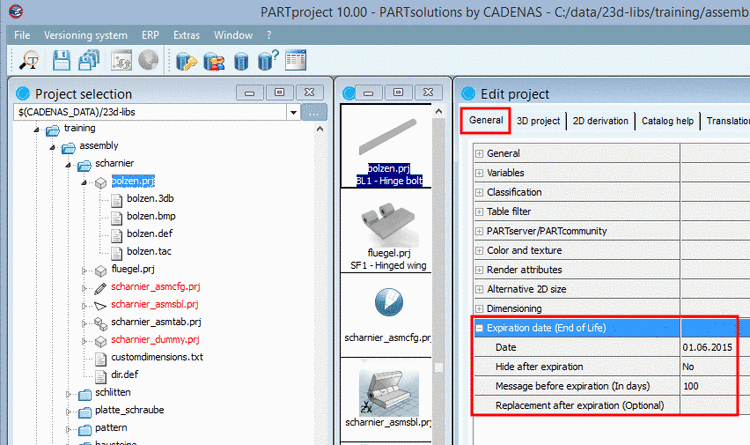Switch to the 3D project tab
This screenshot has width=750, height=445.
click(538, 121)
